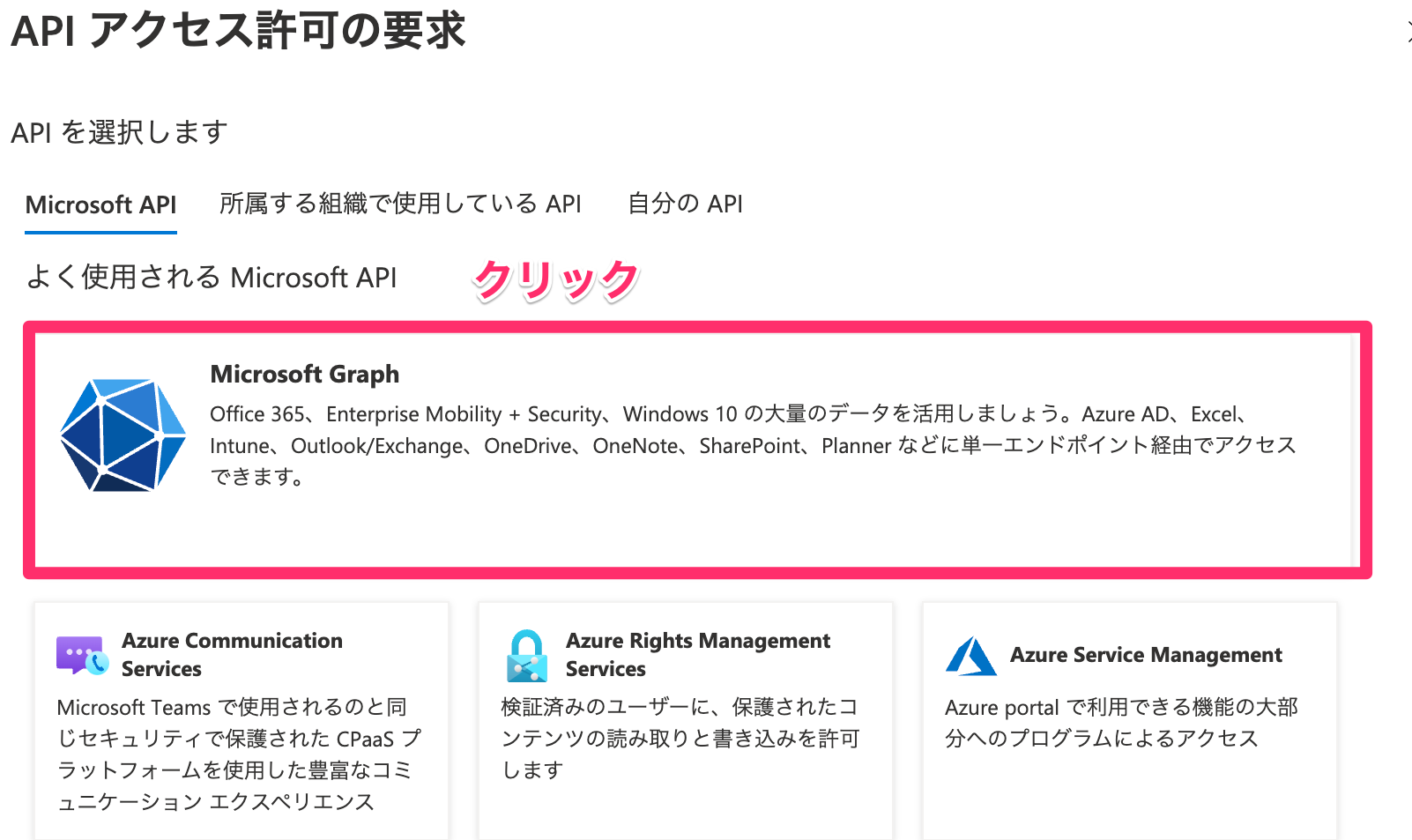The height and width of the screenshot is (840, 1412).
Task: Click the API を選択します label
Action: tap(119, 133)
